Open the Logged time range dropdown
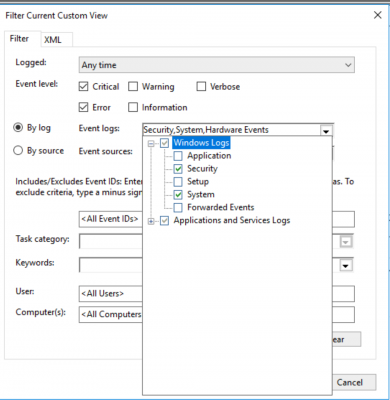This screenshot has width=390, height=400. (217, 65)
